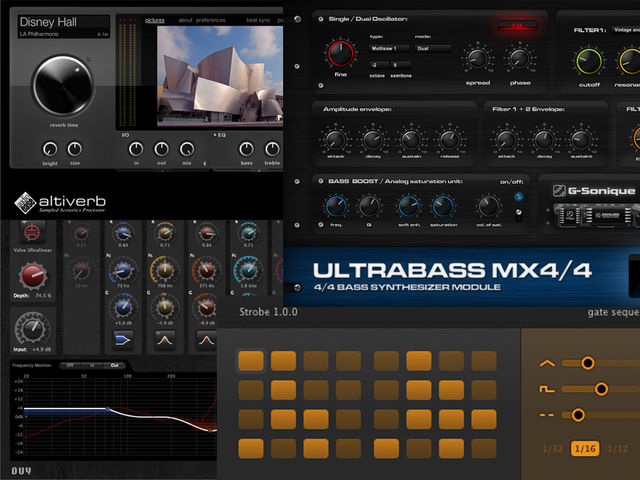Click the large reverb time knob

pos(63,85)
